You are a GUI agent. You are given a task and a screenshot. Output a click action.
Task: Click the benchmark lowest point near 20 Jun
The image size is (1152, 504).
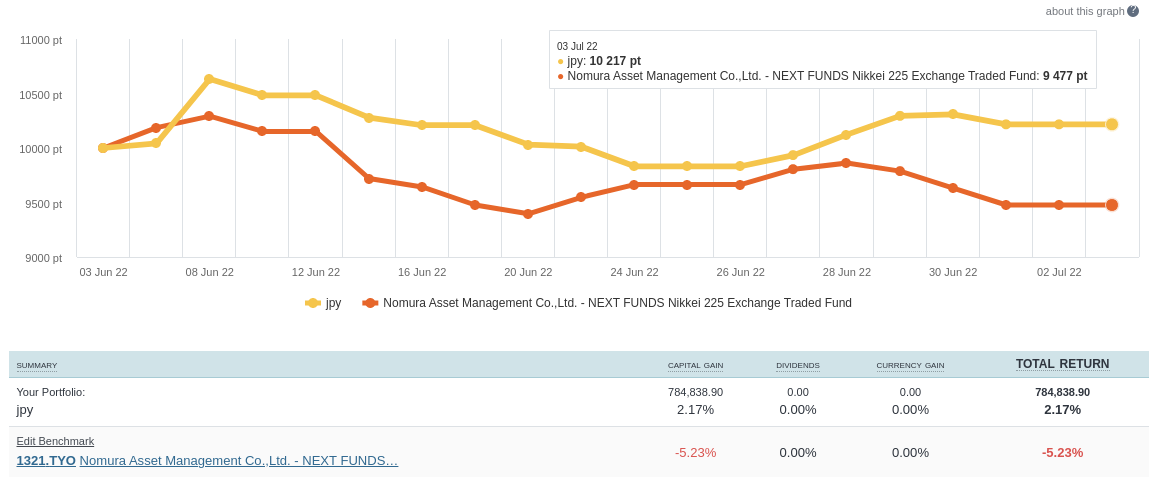528,214
